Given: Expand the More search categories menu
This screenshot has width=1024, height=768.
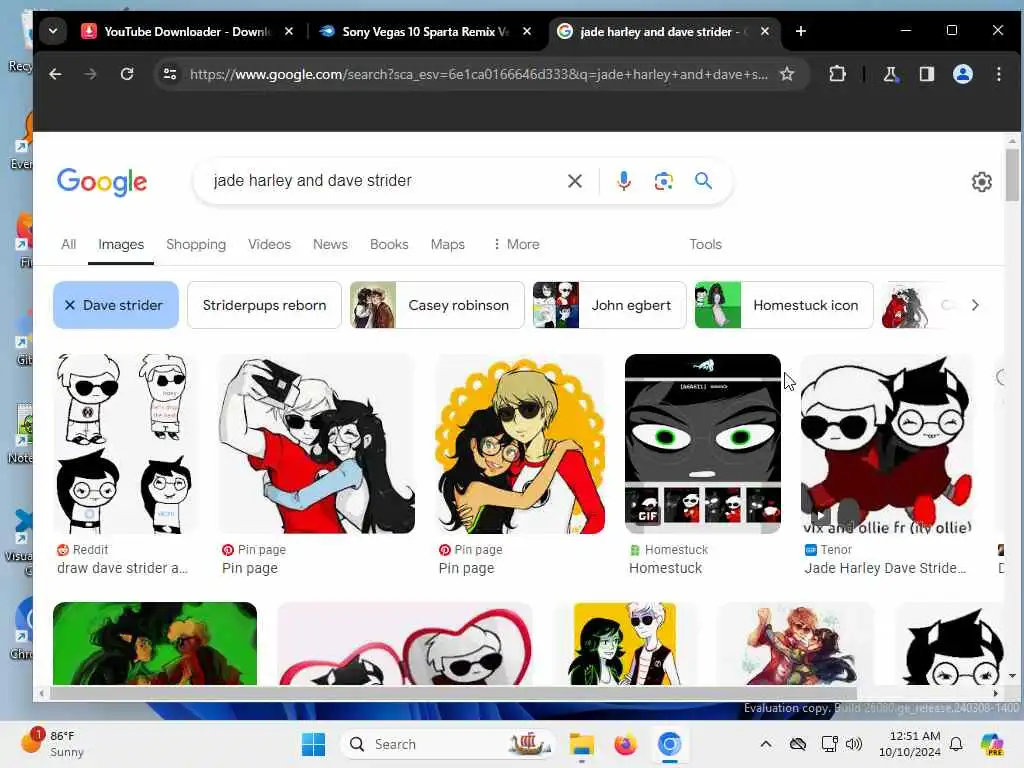Looking at the screenshot, I should point(516,244).
